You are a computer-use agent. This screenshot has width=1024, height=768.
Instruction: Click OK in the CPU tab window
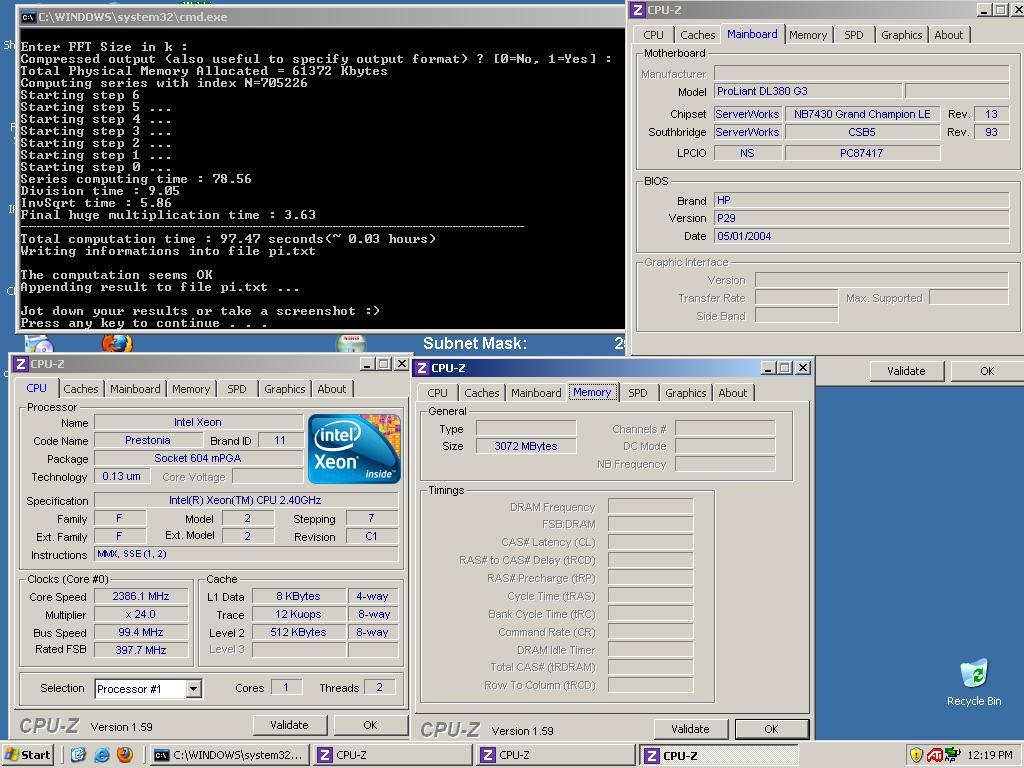click(370, 725)
